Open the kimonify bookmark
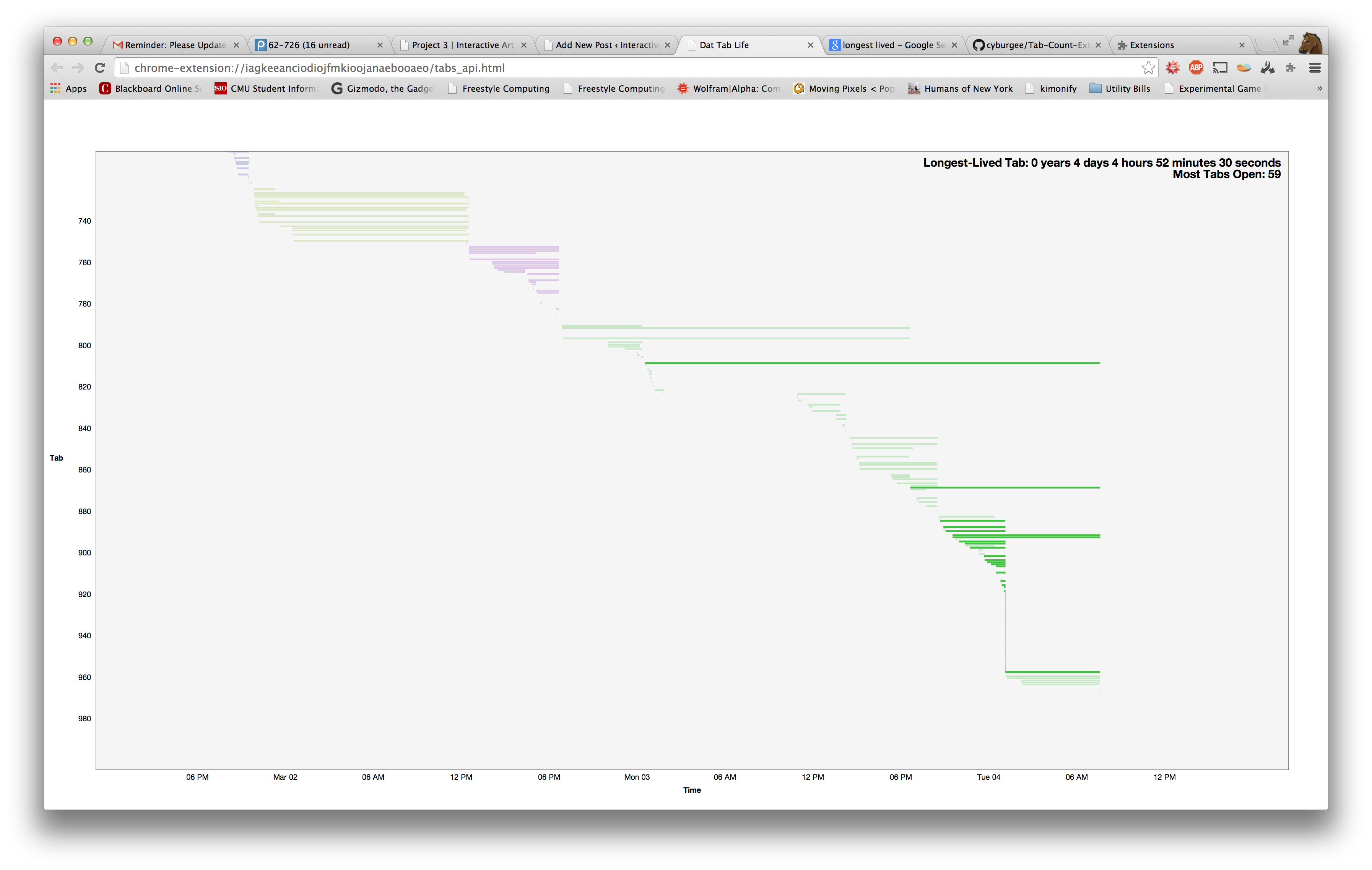 click(x=1051, y=88)
